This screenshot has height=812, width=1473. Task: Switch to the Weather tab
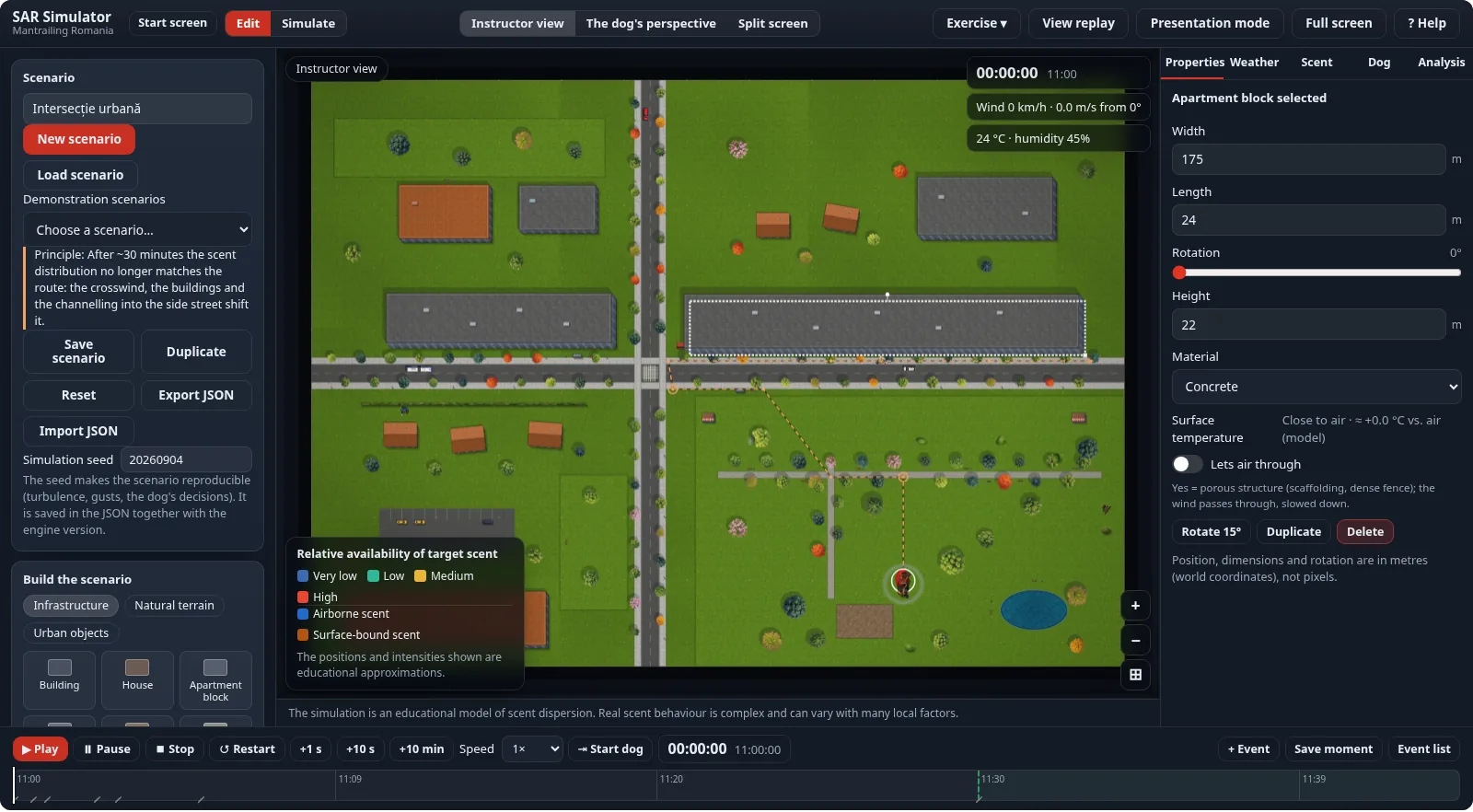click(x=1254, y=63)
